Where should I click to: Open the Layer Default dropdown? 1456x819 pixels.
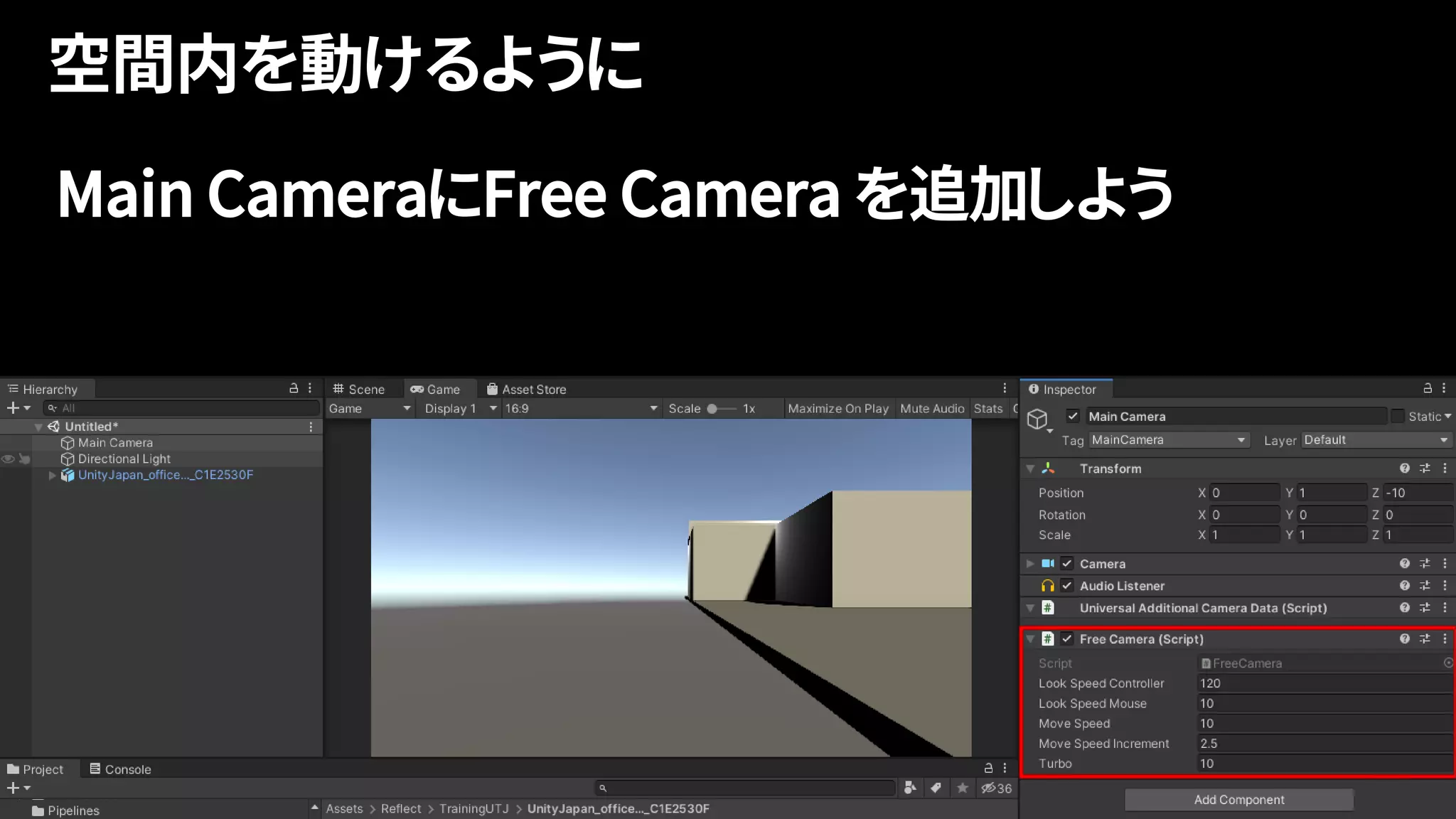1376,440
